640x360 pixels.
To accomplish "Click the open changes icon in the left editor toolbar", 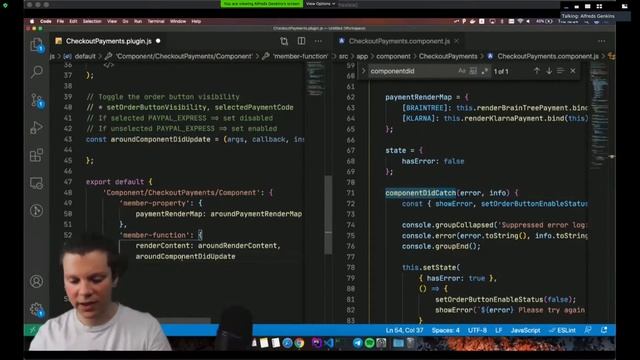I will tap(284, 41).
